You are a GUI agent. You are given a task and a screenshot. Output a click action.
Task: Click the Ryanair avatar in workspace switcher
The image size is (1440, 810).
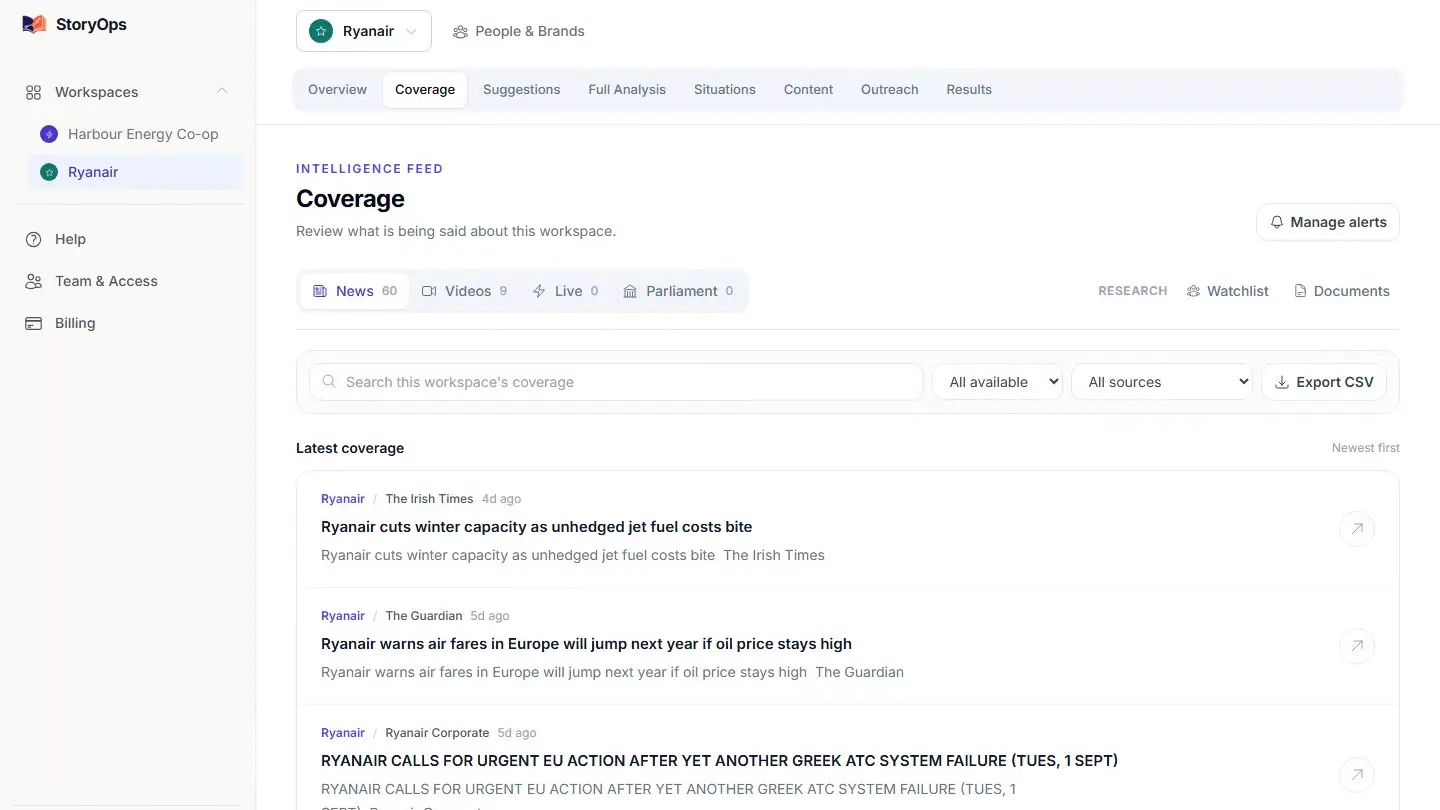pyautogui.click(x=321, y=31)
